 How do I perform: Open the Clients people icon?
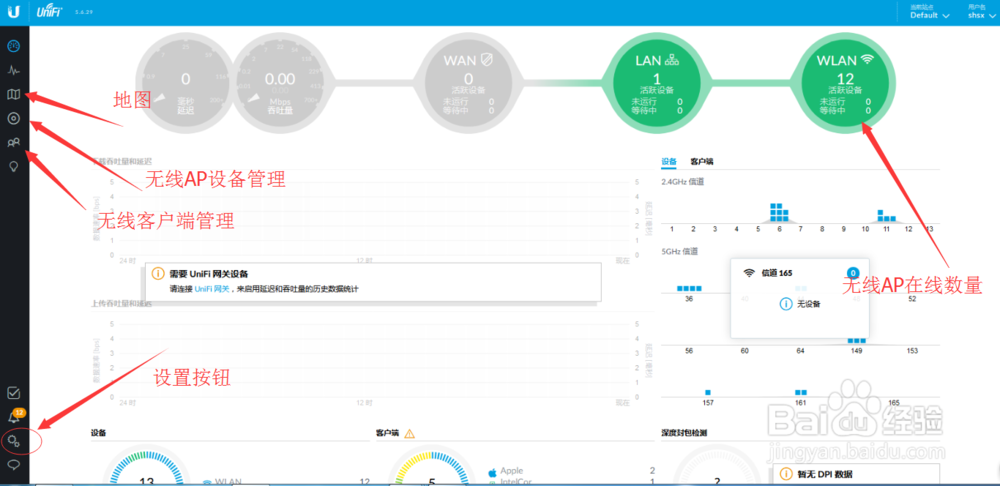pos(14,142)
